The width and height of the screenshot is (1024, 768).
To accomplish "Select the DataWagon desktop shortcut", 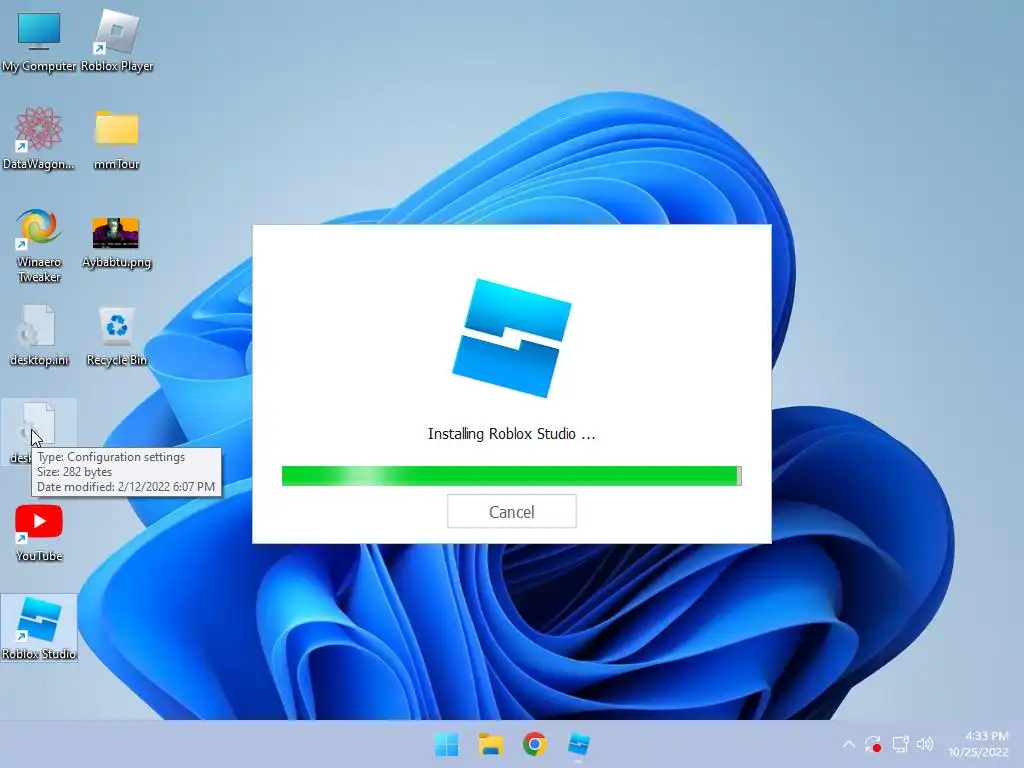I will point(39,139).
